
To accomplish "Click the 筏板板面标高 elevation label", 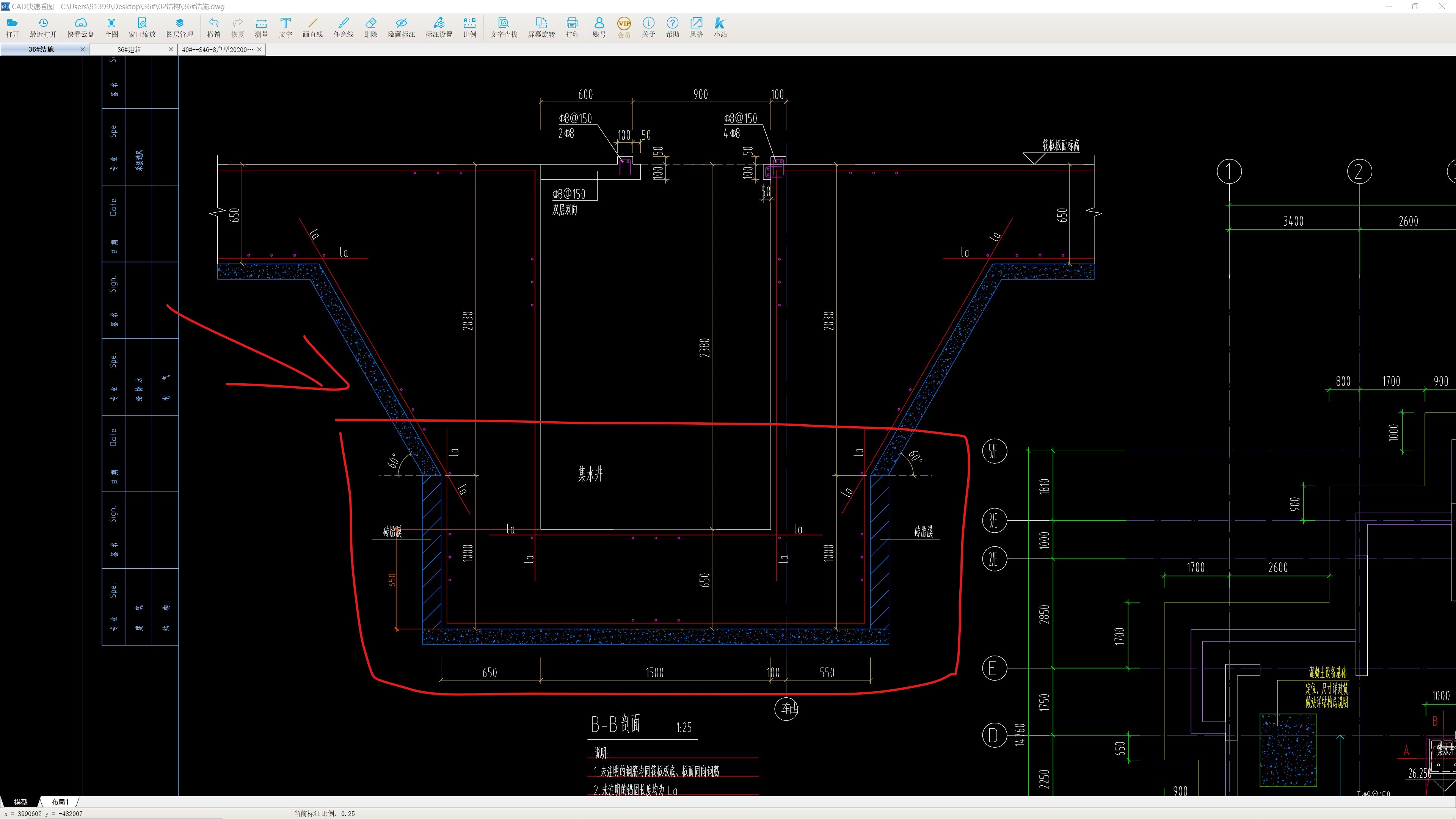I will (1061, 146).
